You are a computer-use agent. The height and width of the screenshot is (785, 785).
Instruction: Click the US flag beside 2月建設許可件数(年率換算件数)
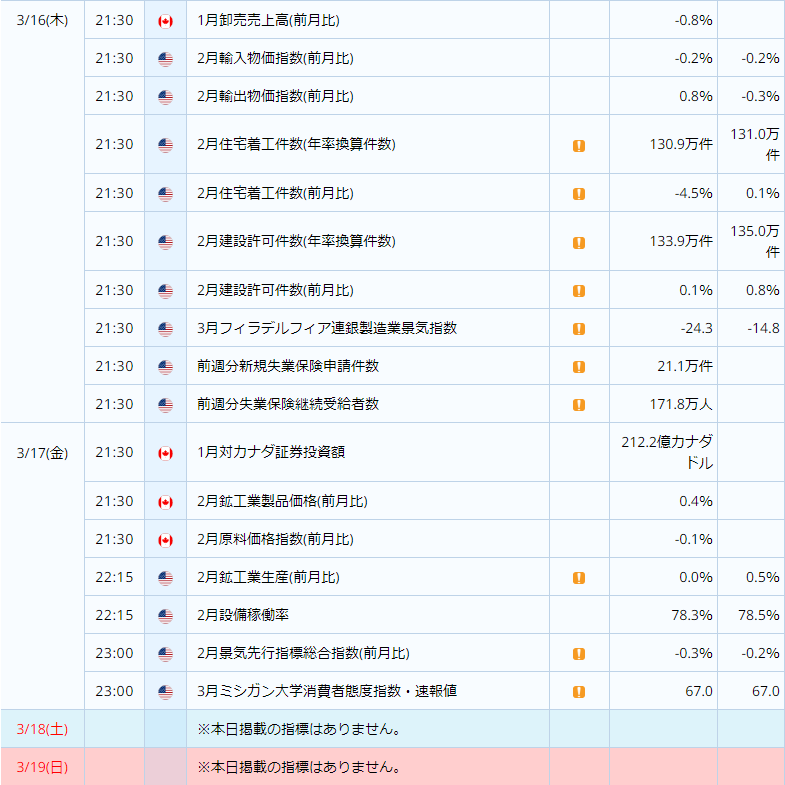coord(165,242)
